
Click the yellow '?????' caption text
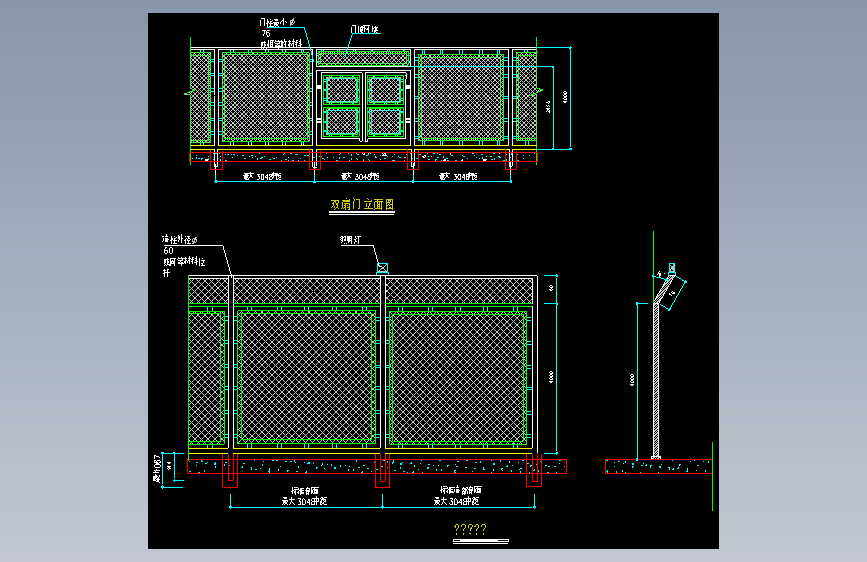[470, 529]
